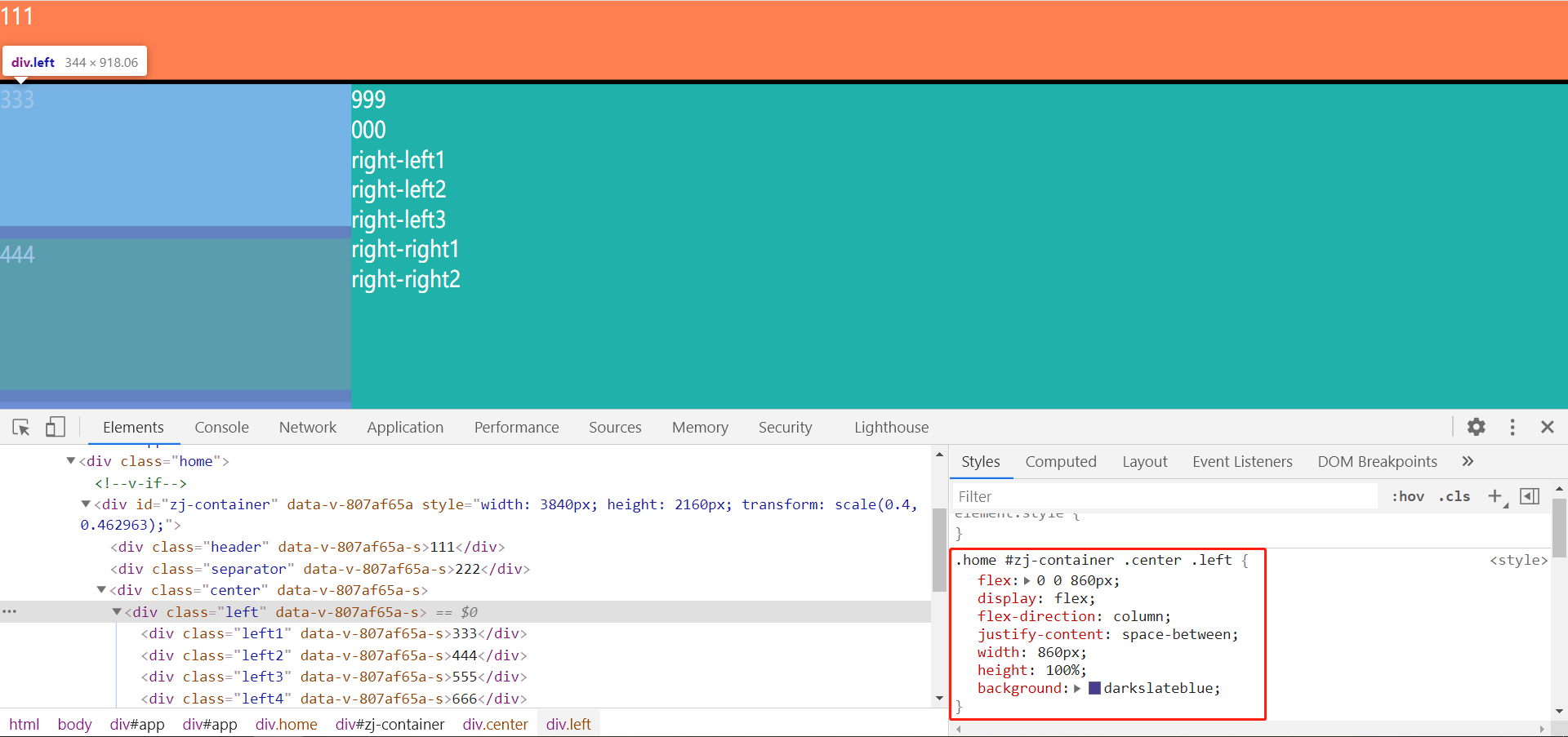Click the three-dot actions on selected DOM row
Screen dimensions: 1568x737
10,611
